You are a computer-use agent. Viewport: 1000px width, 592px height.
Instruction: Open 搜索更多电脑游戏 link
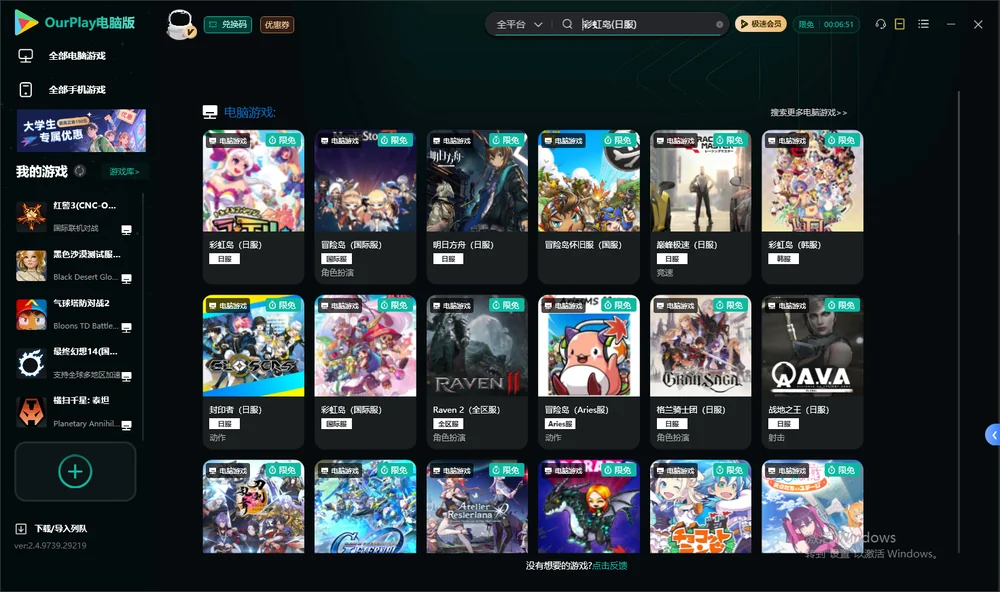(x=808, y=112)
